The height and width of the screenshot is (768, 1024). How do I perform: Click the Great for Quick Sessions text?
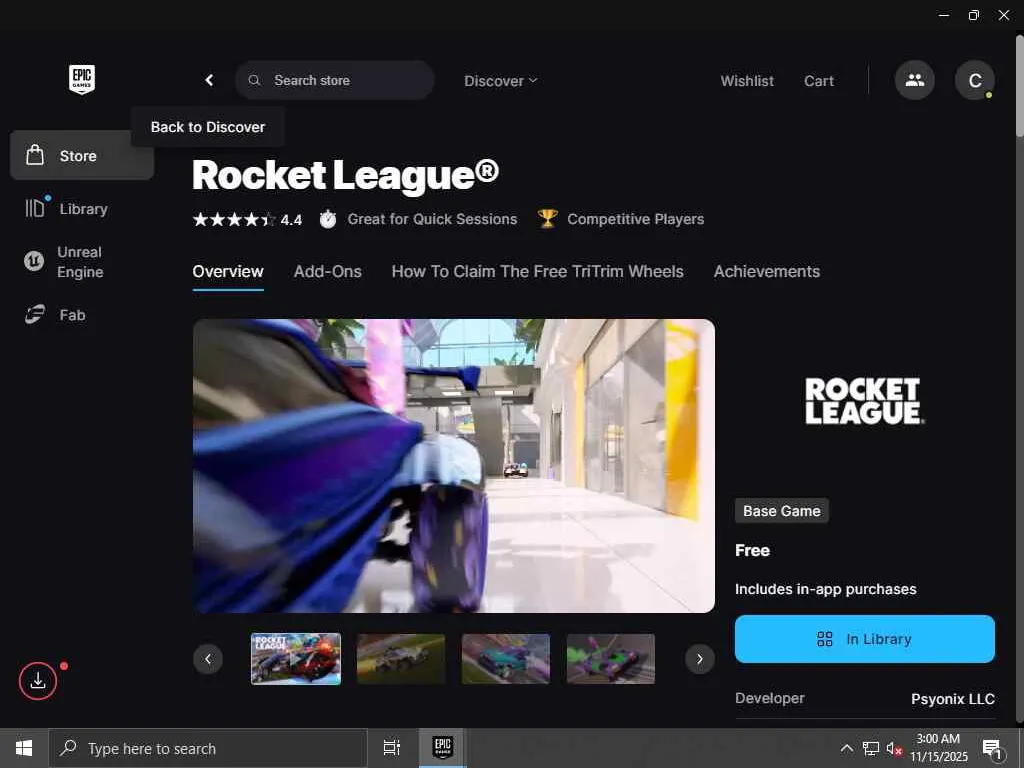432,219
